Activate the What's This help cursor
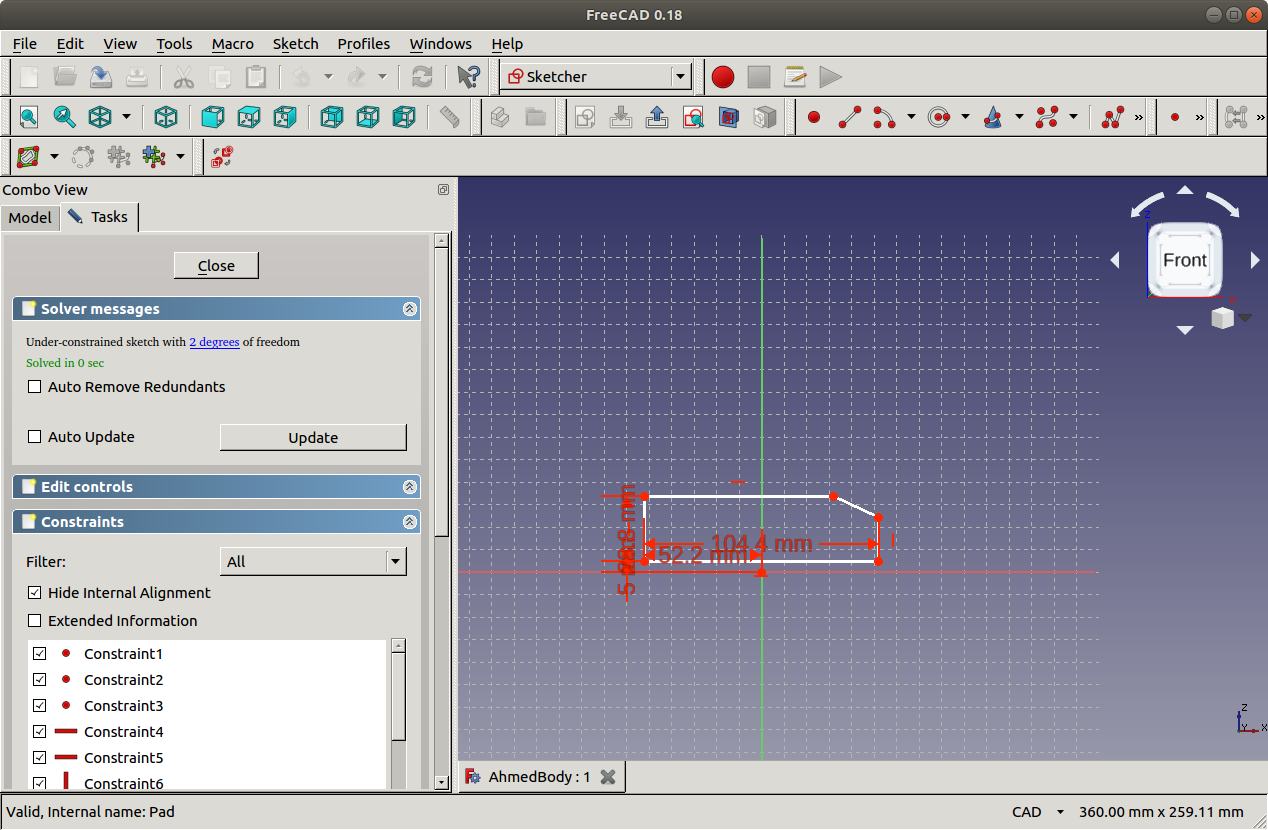This screenshot has height=830, width=1268. 468,77
